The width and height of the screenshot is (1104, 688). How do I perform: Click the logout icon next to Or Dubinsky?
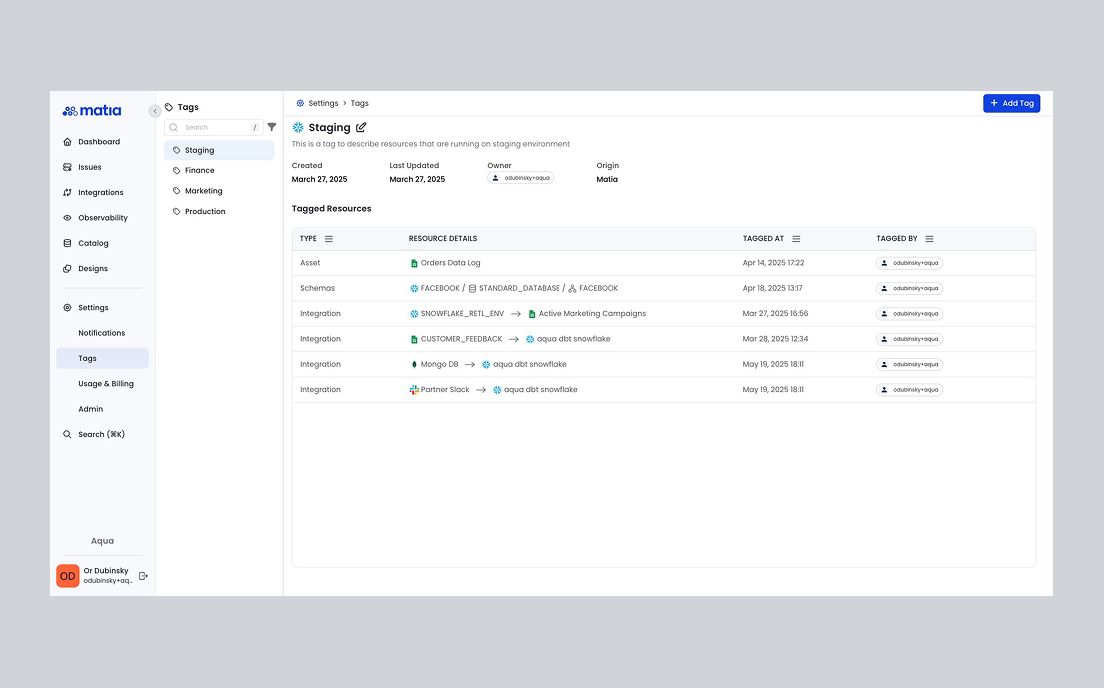point(143,576)
